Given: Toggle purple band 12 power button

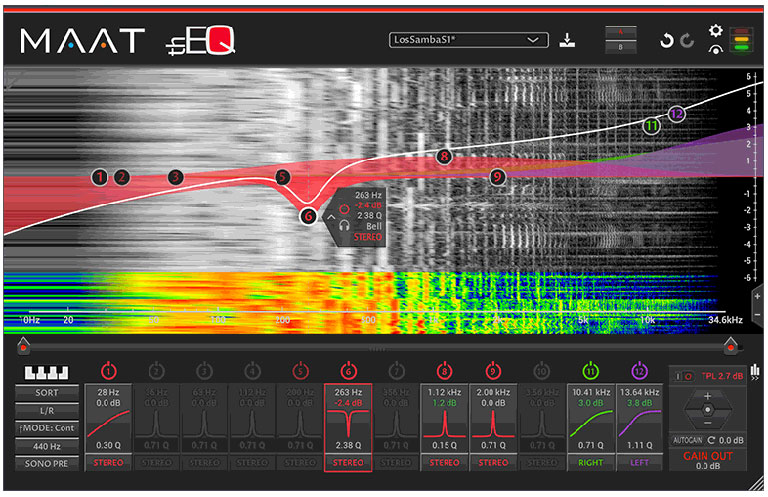Looking at the screenshot, I should click(639, 371).
